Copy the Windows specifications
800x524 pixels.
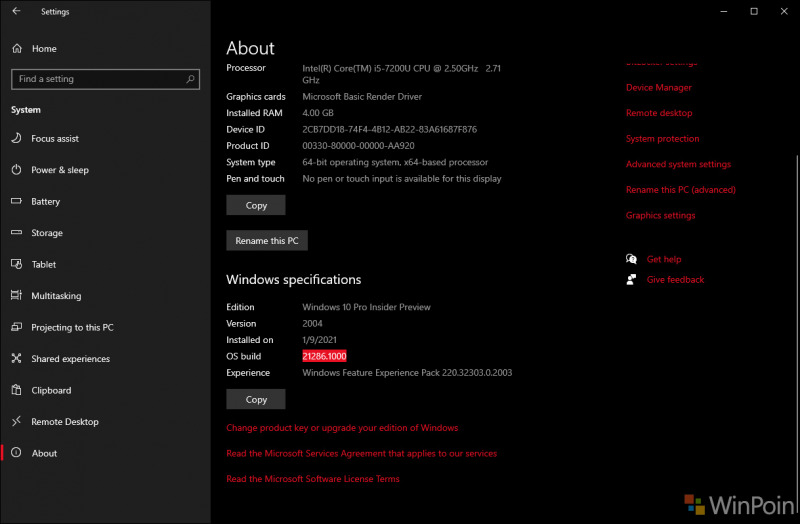coord(256,399)
